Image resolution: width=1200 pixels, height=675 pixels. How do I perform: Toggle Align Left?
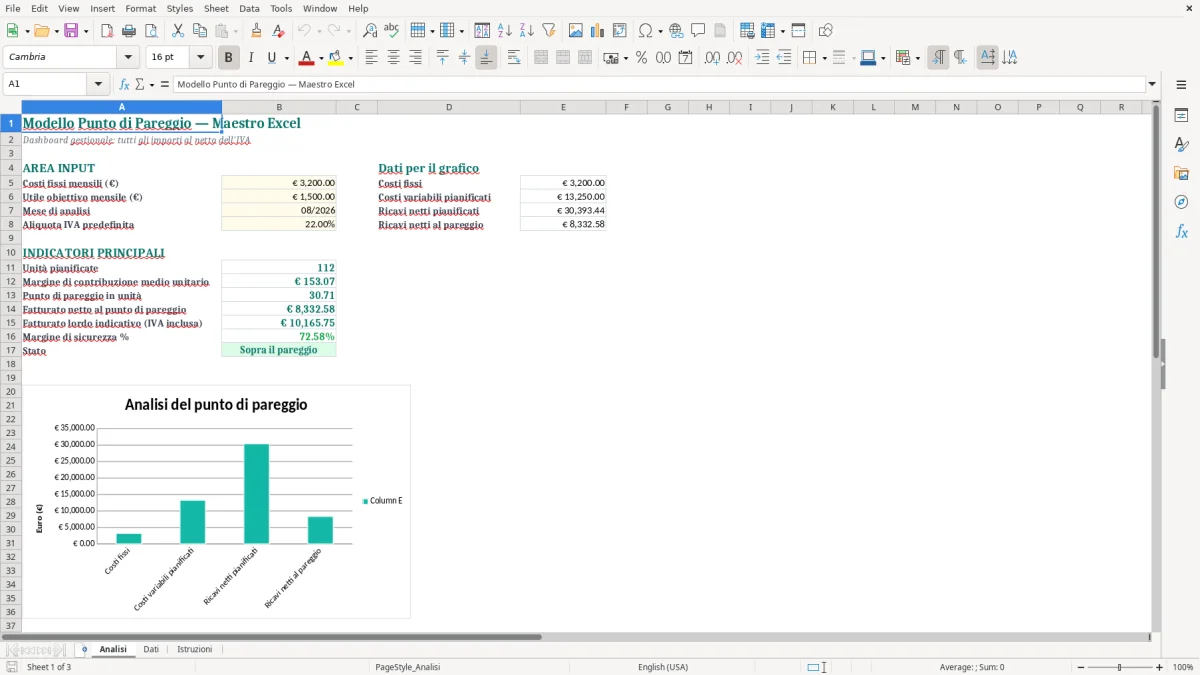pyautogui.click(x=372, y=58)
